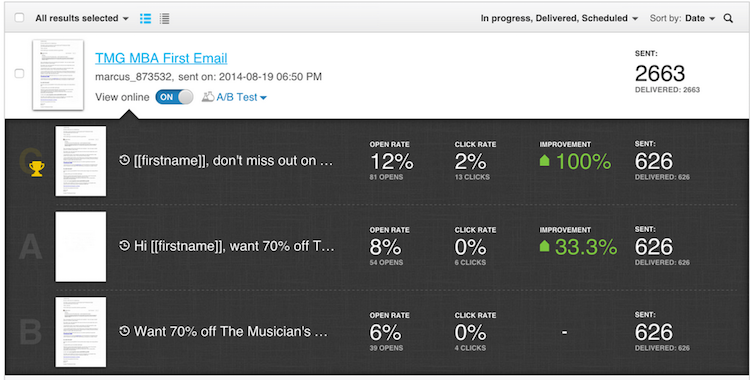Open the winning variant subject line
The image size is (750, 380).
(x=231, y=161)
